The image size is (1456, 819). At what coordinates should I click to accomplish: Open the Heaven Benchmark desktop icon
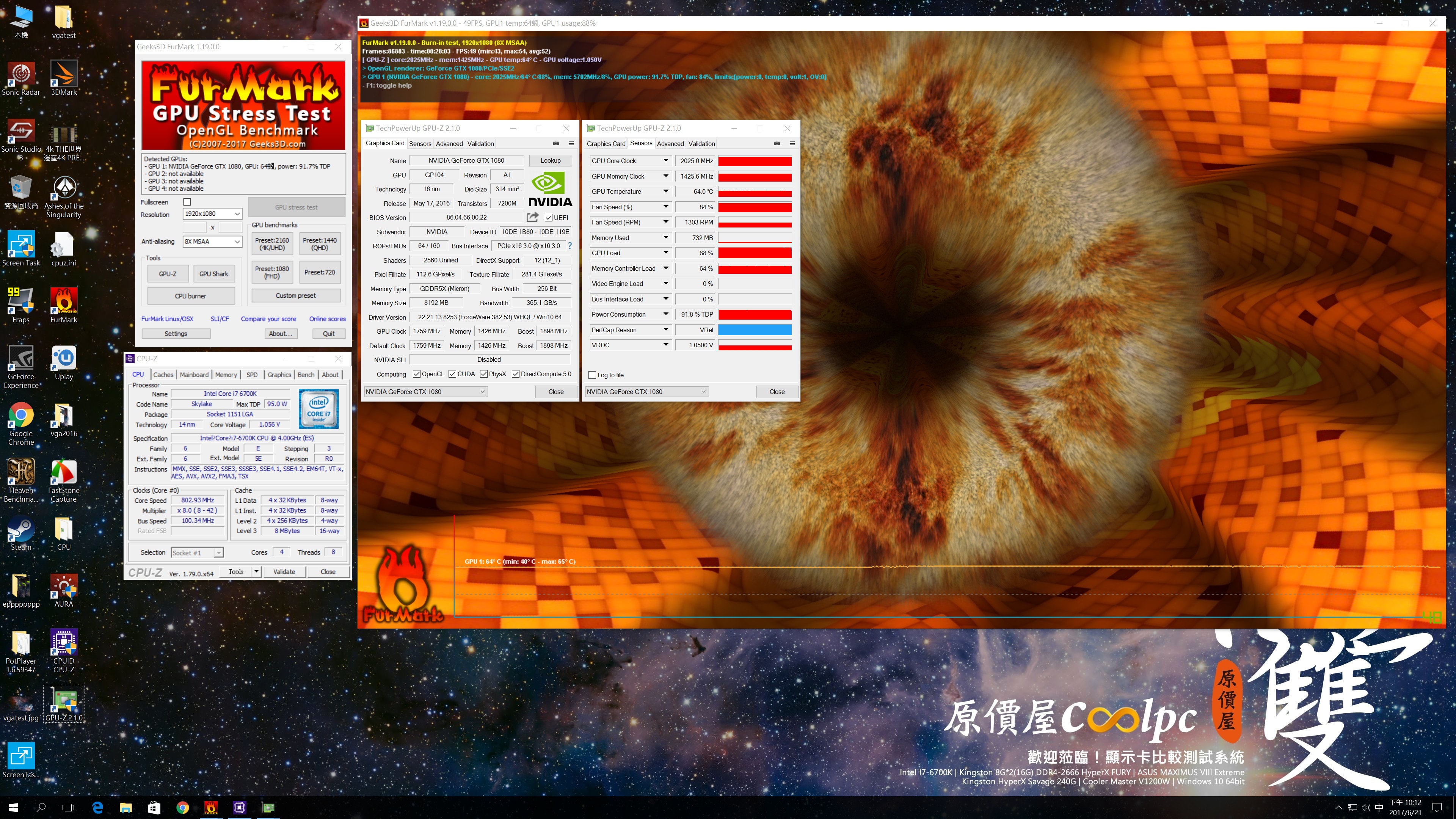pyautogui.click(x=21, y=480)
